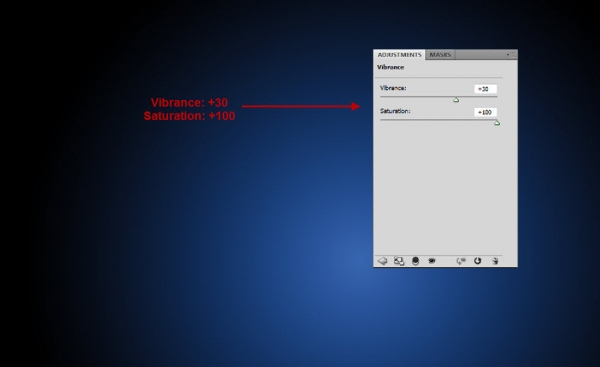Toggle adjustment layer visibility eye icon
Image resolution: width=600 pixels, height=367 pixels.
(432, 261)
